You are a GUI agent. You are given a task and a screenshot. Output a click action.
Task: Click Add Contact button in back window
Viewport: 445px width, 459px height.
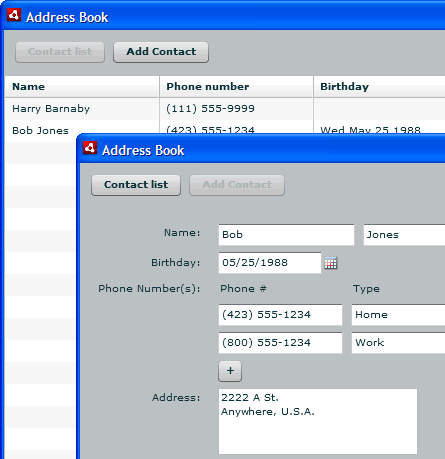click(161, 52)
